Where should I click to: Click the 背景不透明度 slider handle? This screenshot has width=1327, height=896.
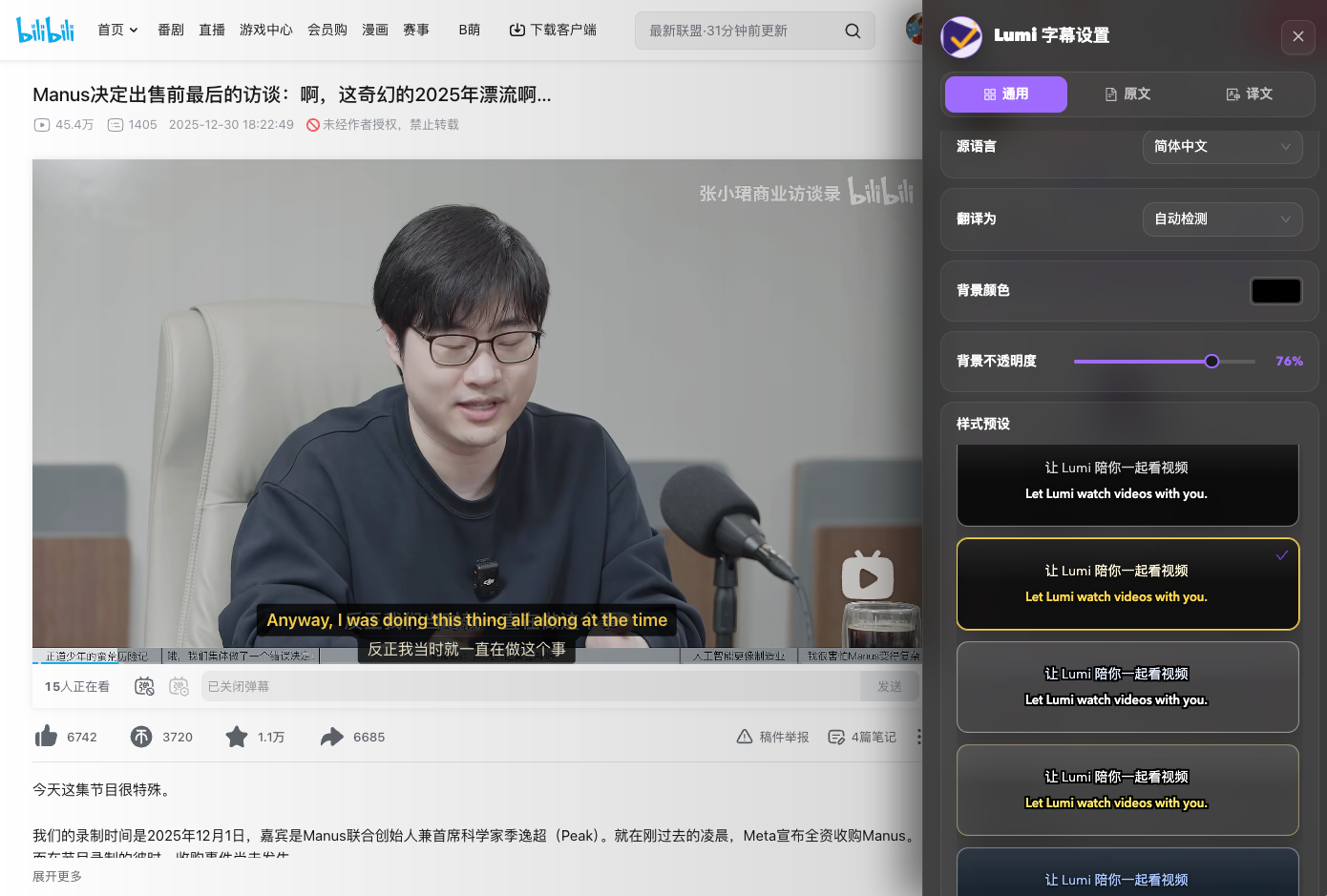1211,362
